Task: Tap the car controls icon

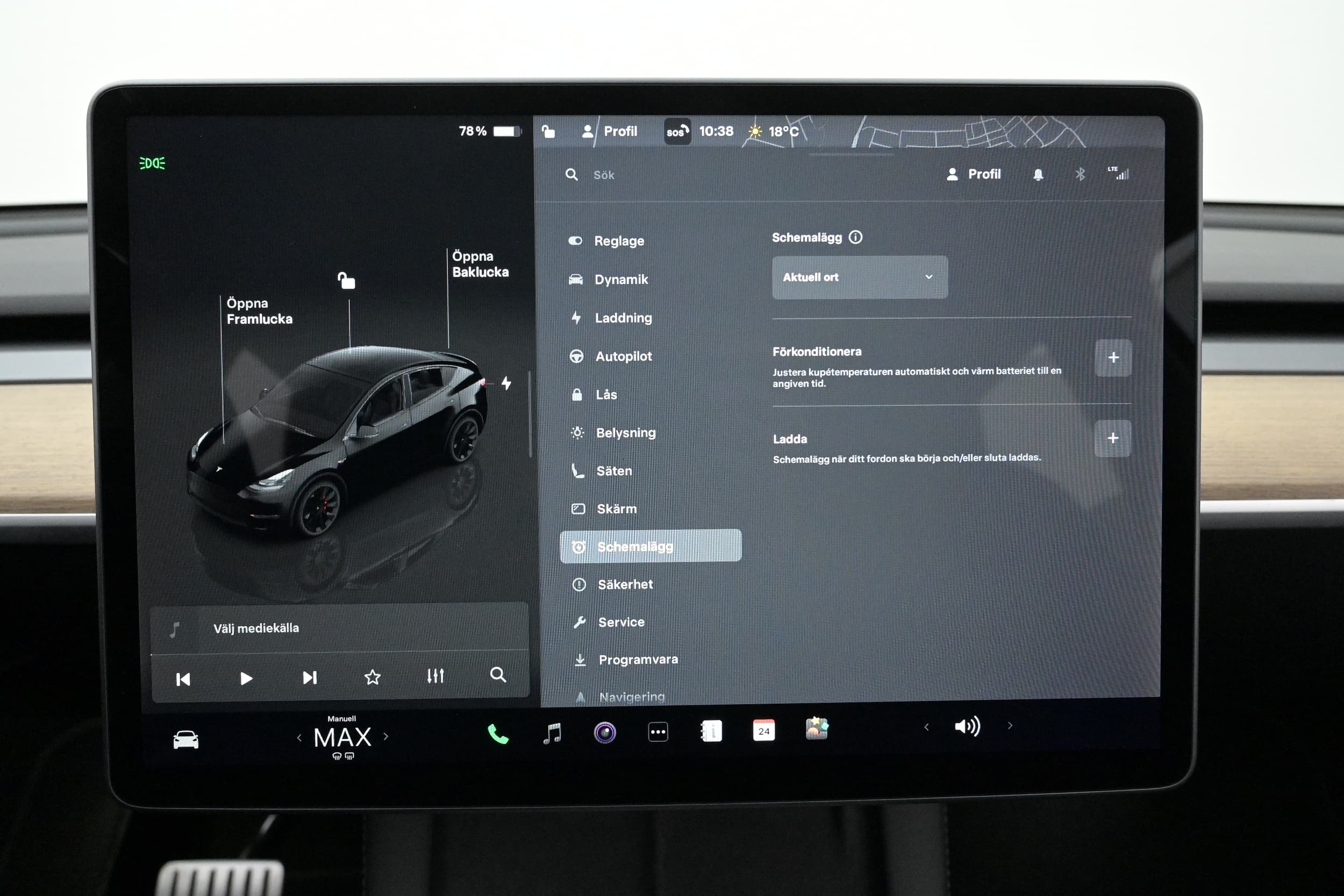Action: coord(185,740)
